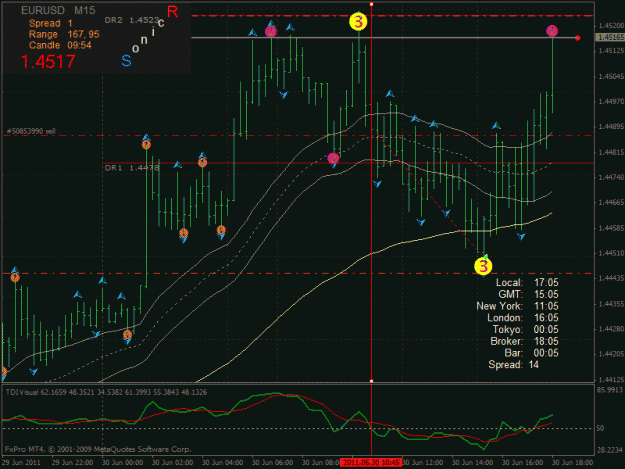Click the highlighted 2011.06.30 10:45 time label
625x469 pixels.
pos(371,463)
